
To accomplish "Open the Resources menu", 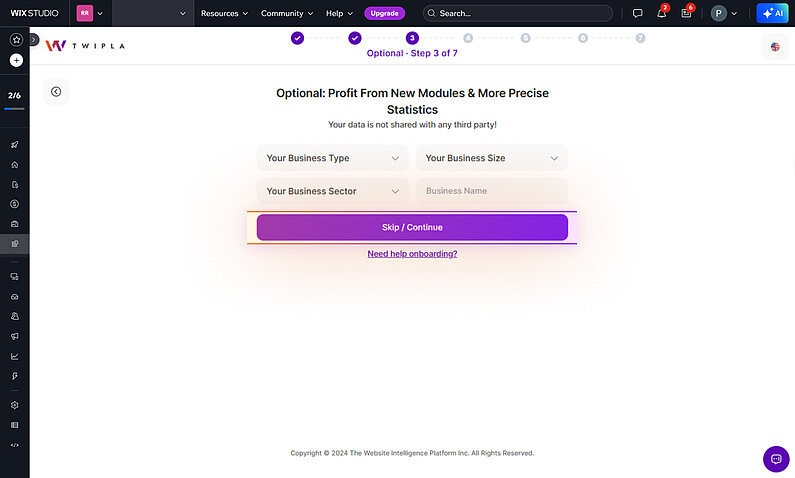I will click(224, 14).
